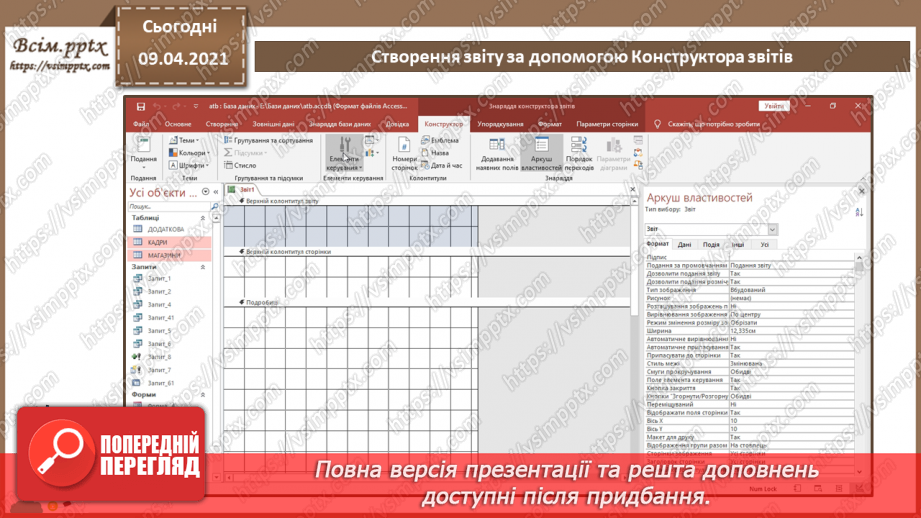Click the Верхній колонтитул звіту section bar

[427, 201]
